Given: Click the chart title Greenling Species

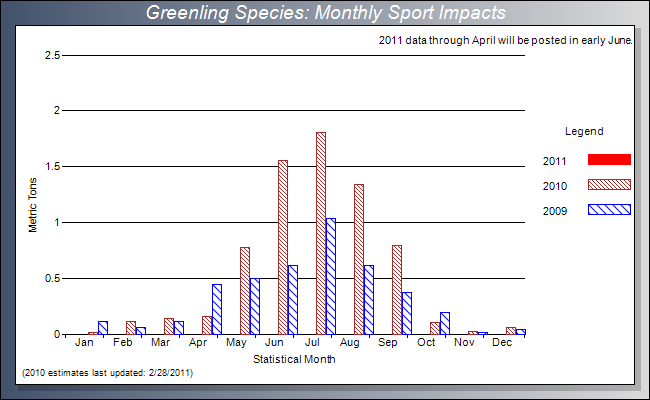Looking at the screenshot, I should 325,13.
